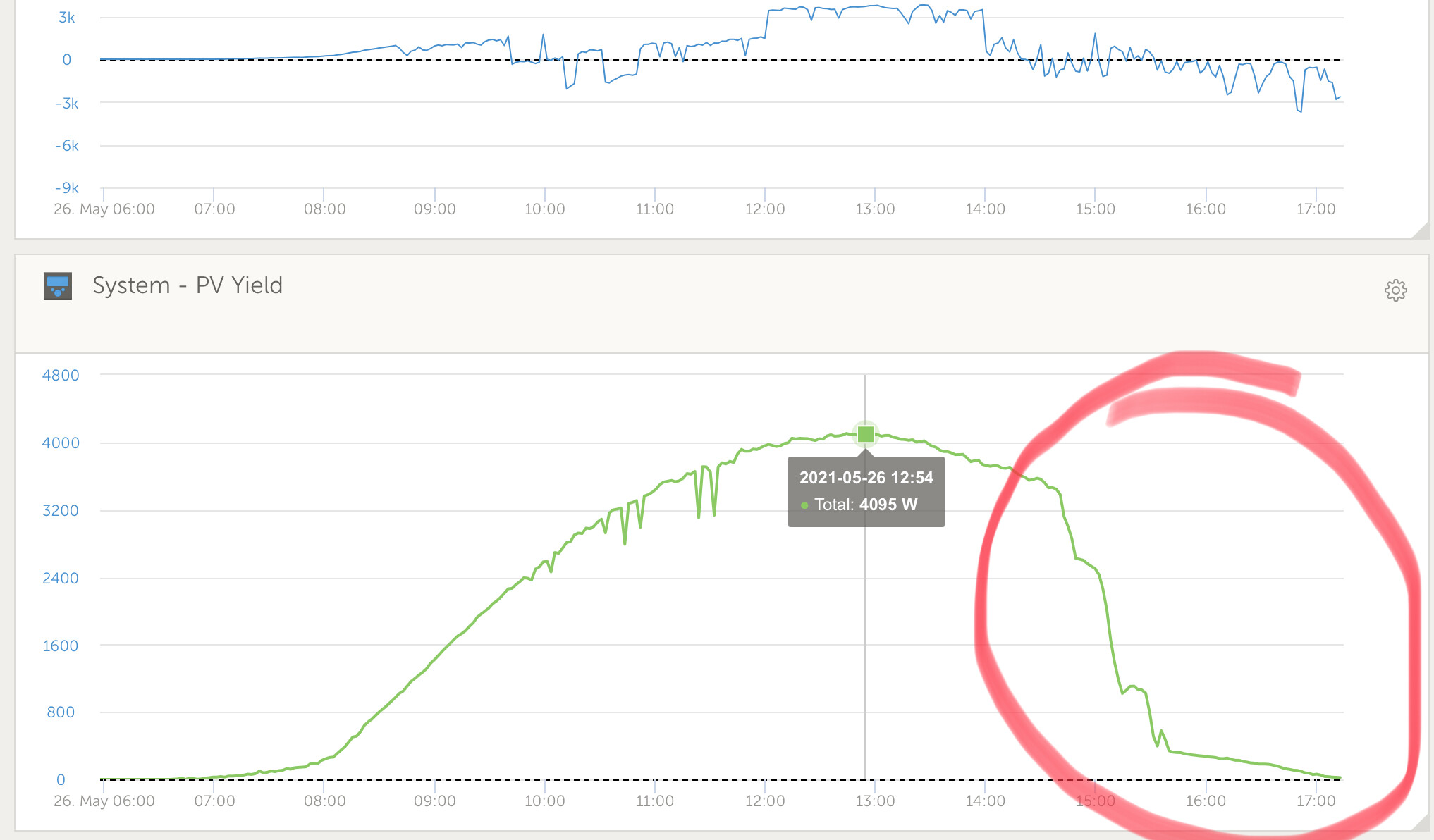
Task: Click the PV Yield panel resize corner handle
Action: click(x=1420, y=821)
